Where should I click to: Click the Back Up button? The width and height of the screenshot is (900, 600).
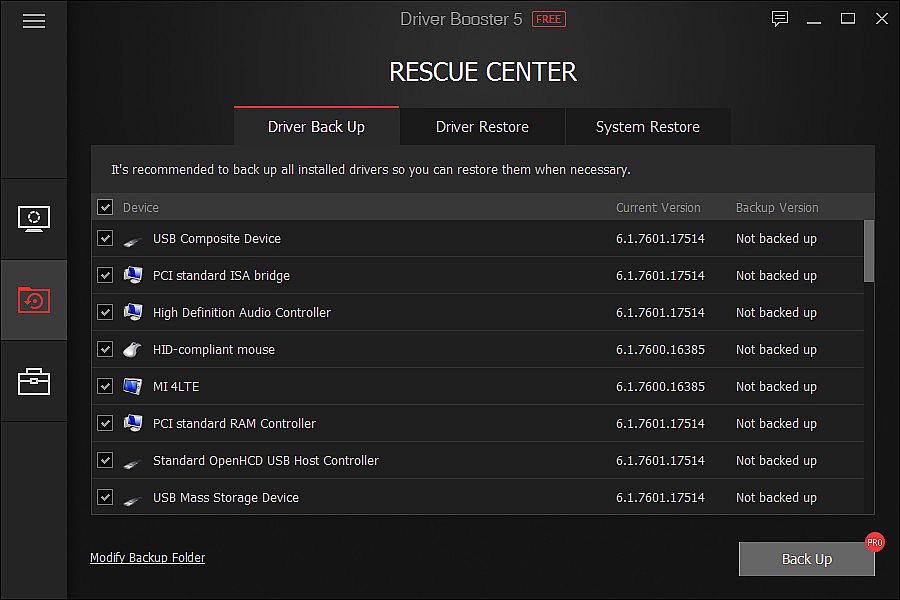click(806, 559)
